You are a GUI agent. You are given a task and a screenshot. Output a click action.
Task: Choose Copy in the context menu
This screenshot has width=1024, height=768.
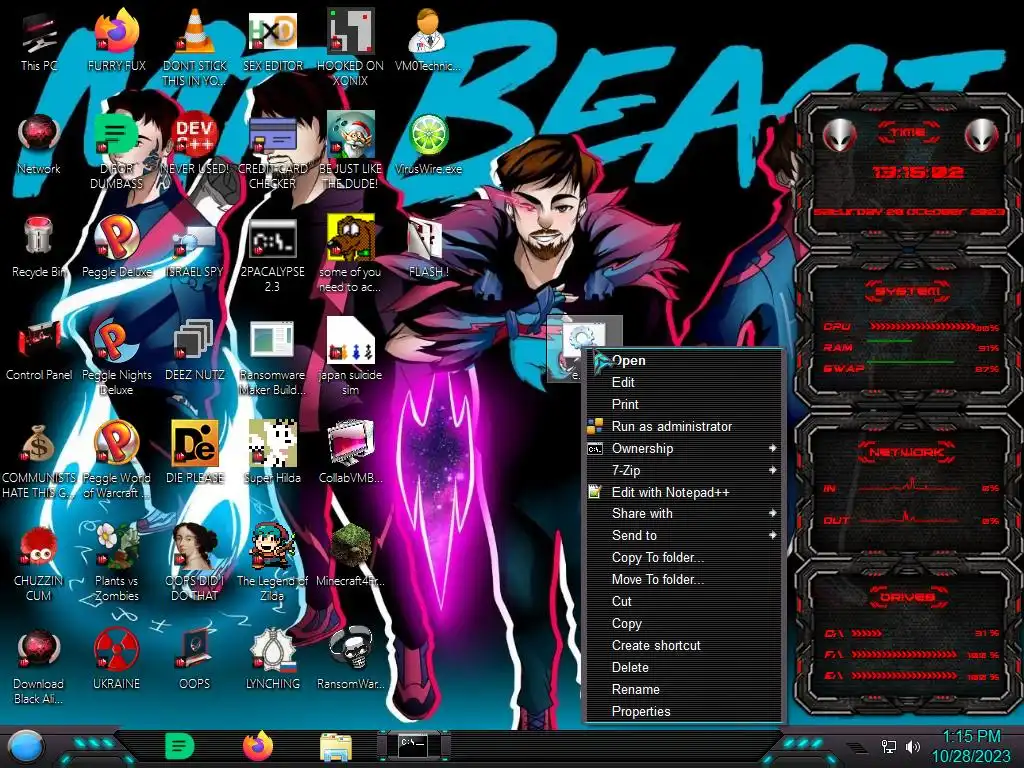click(x=684, y=624)
